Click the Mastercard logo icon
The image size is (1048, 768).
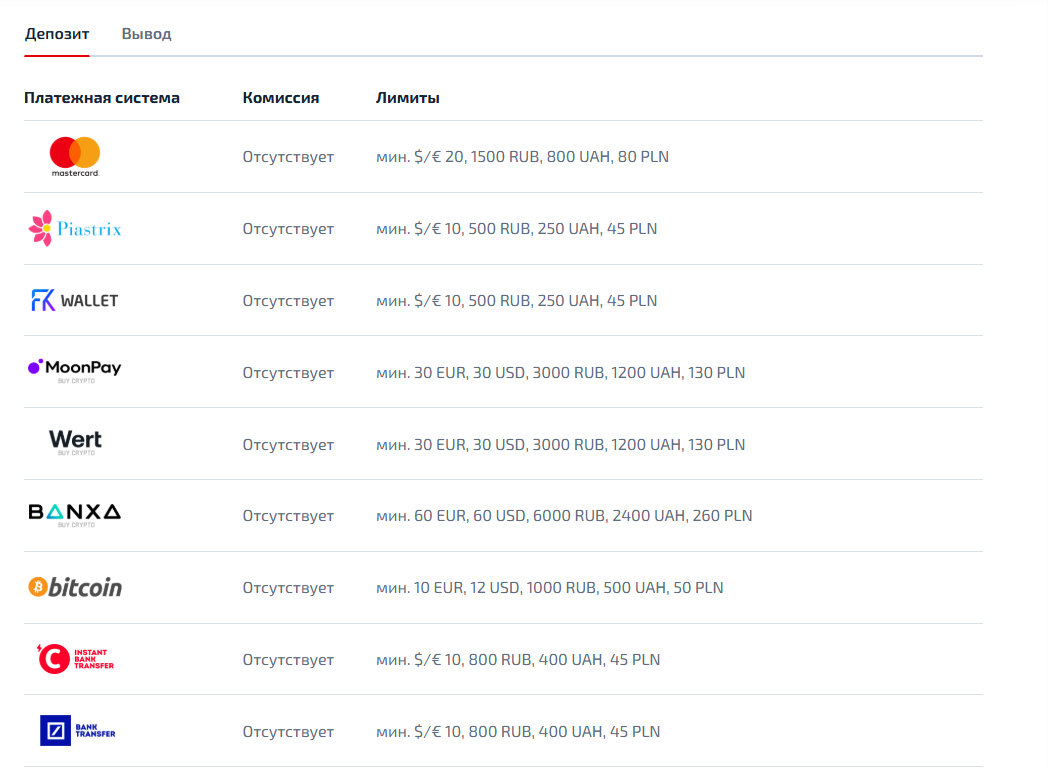(x=75, y=156)
